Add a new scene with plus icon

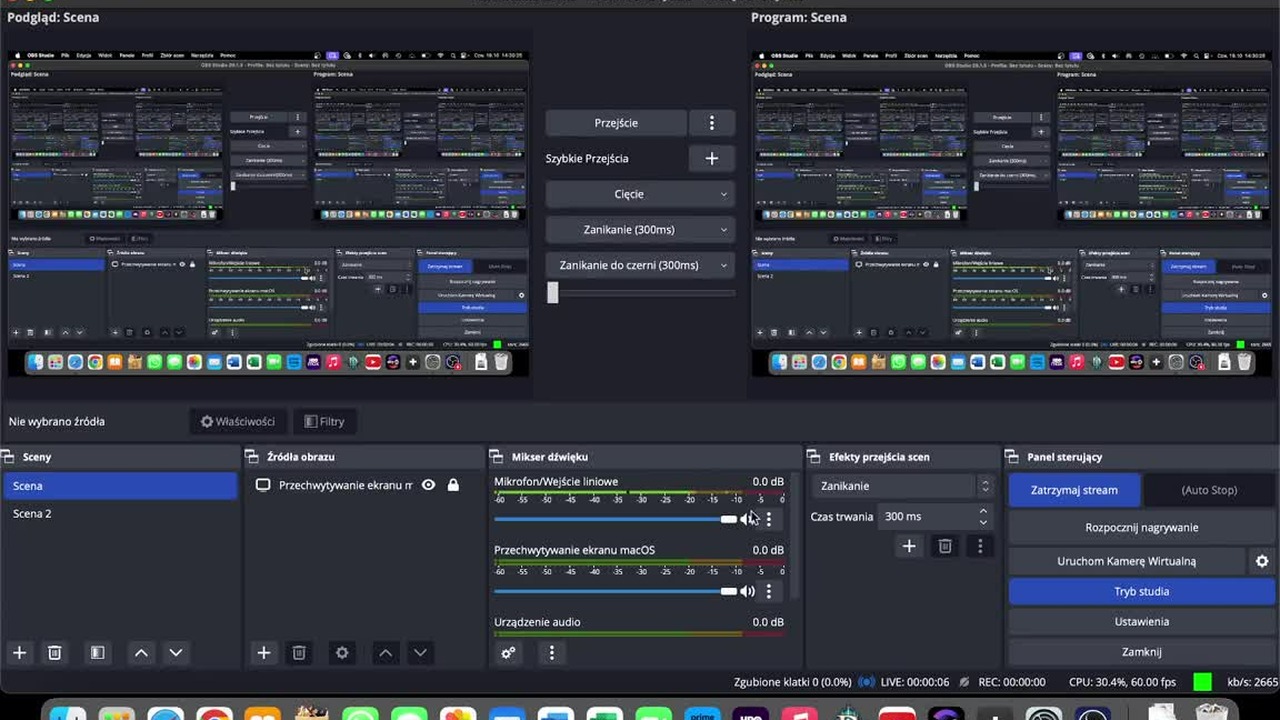(x=19, y=652)
